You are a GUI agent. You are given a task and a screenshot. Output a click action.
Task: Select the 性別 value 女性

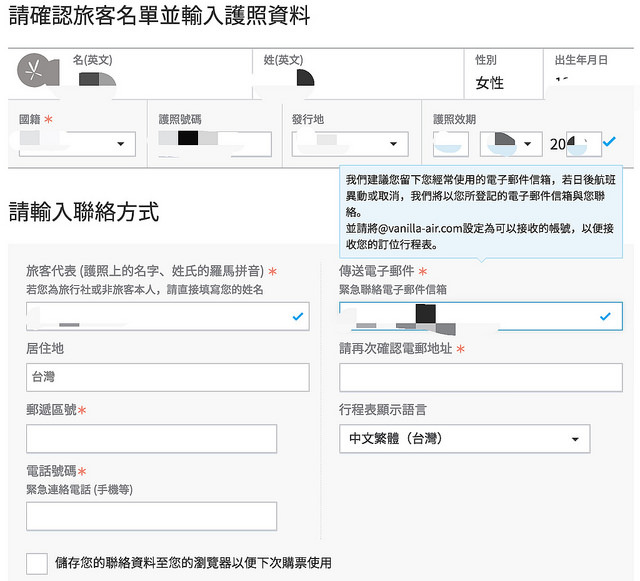tap(490, 83)
